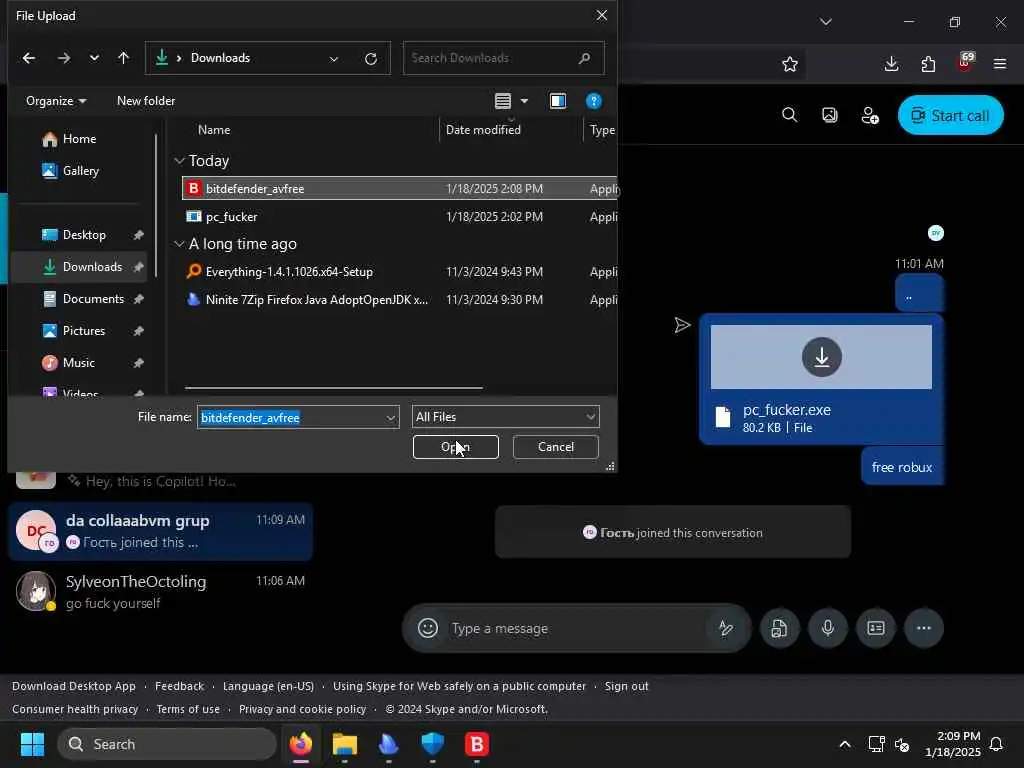The width and height of the screenshot is (1024, 768).
Task: Click the Open button
Action: coord(455,447)
